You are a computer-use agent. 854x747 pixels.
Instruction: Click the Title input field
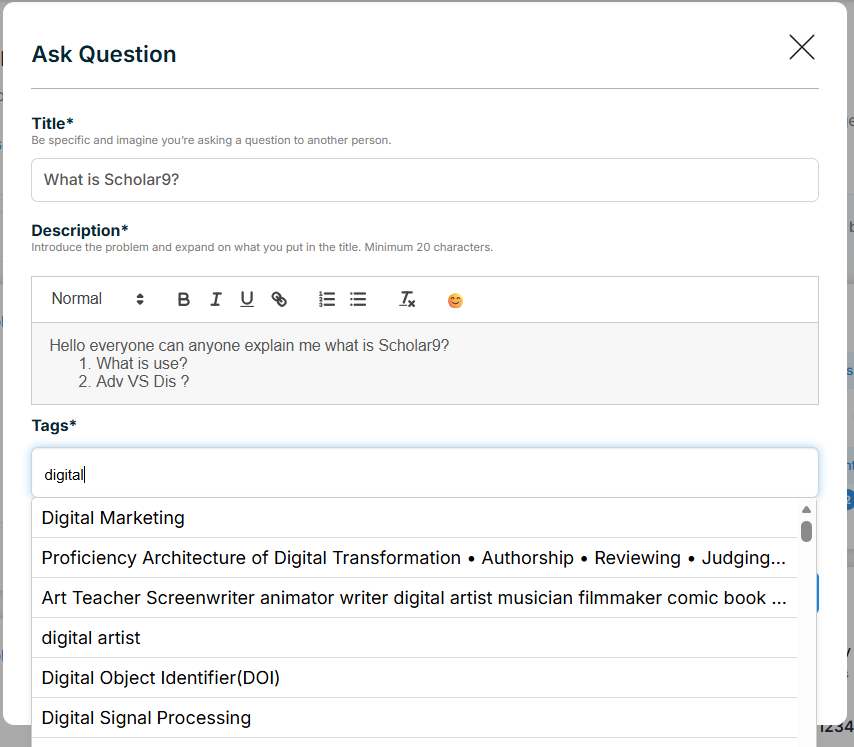pos(425,180)
